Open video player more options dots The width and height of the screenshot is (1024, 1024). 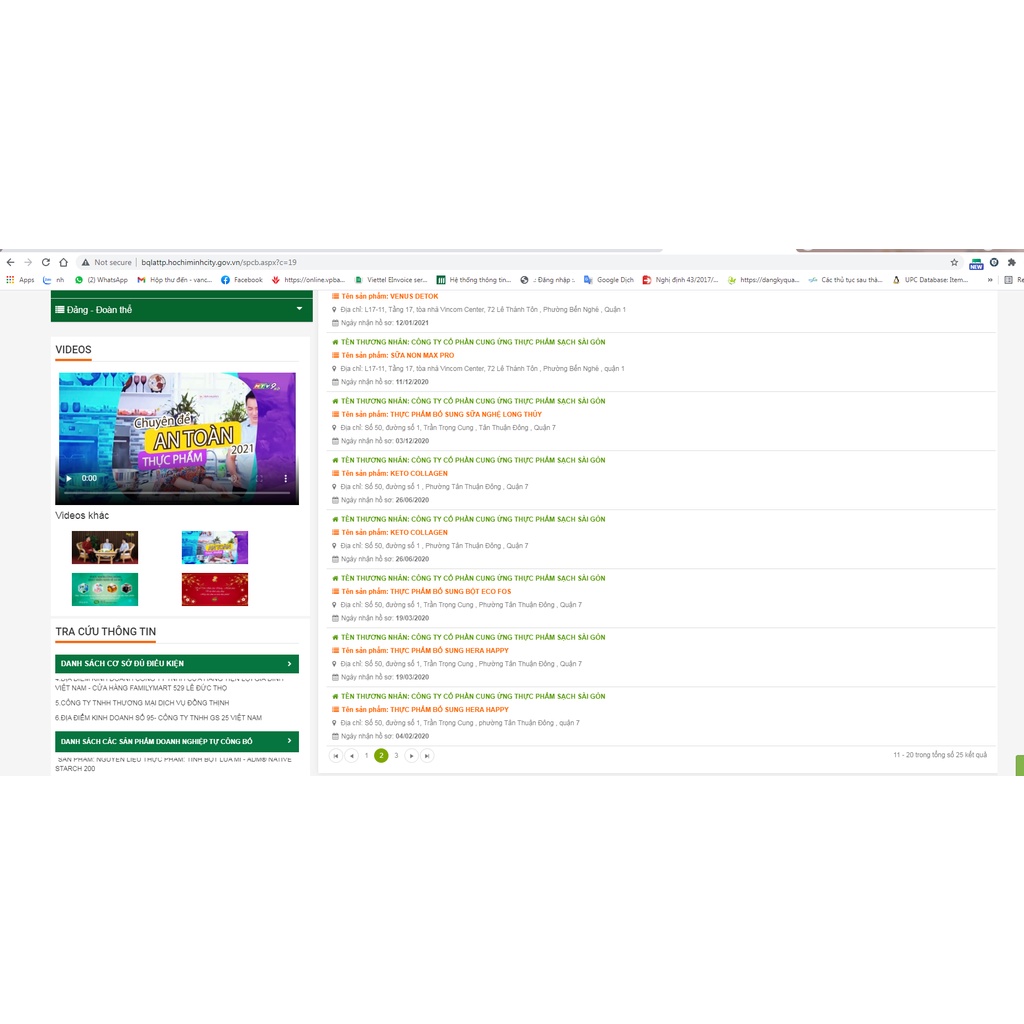[285, 478]
